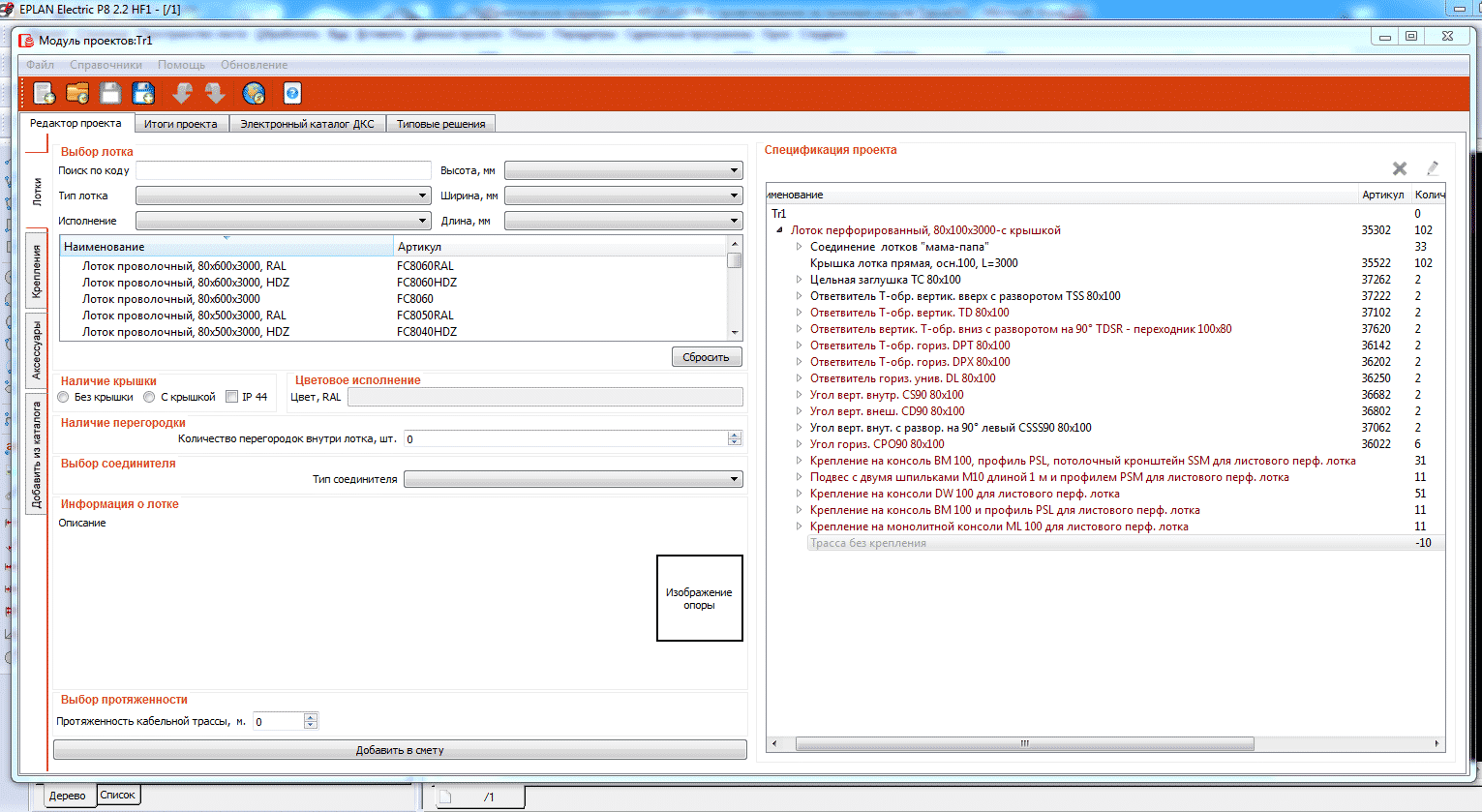Viewport: 1482px width, 812px height.
Task: Open the 'Помощь' menu
Action: [181, 65]
